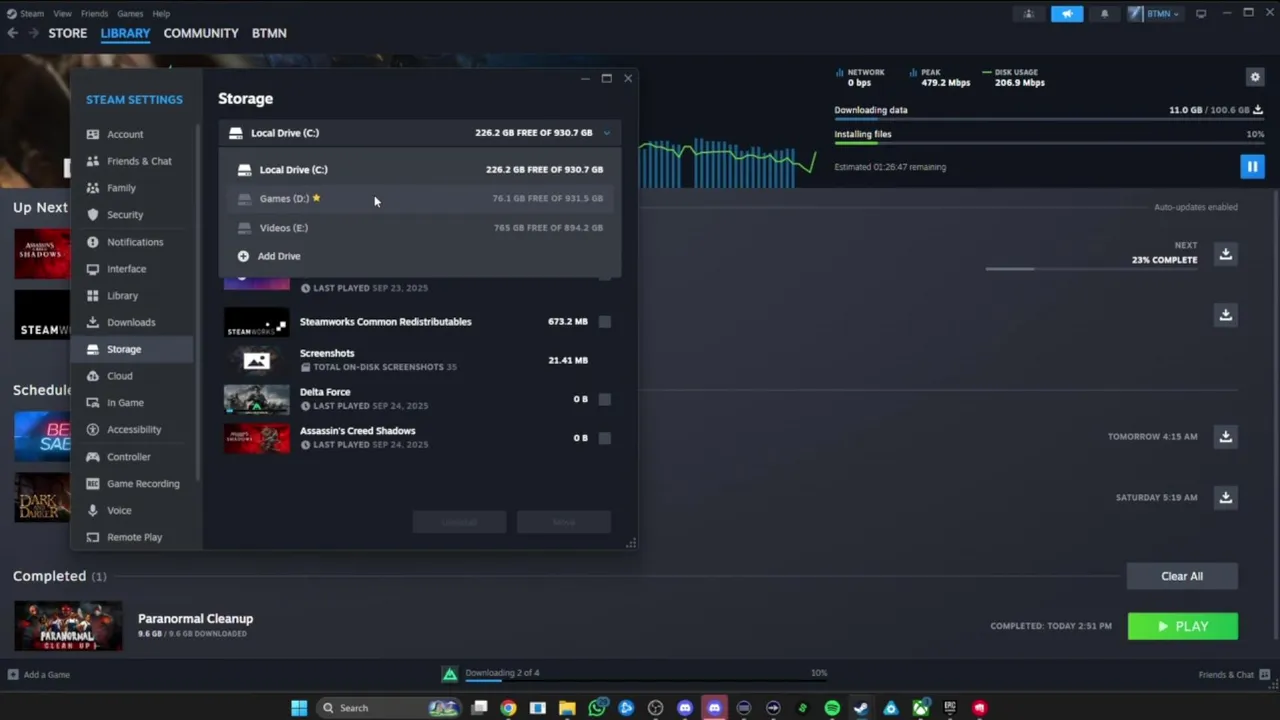The width and height of the screenshot is (1280, 720).
Task: Click Add a Game plus icon
Action: pos(13,675)
